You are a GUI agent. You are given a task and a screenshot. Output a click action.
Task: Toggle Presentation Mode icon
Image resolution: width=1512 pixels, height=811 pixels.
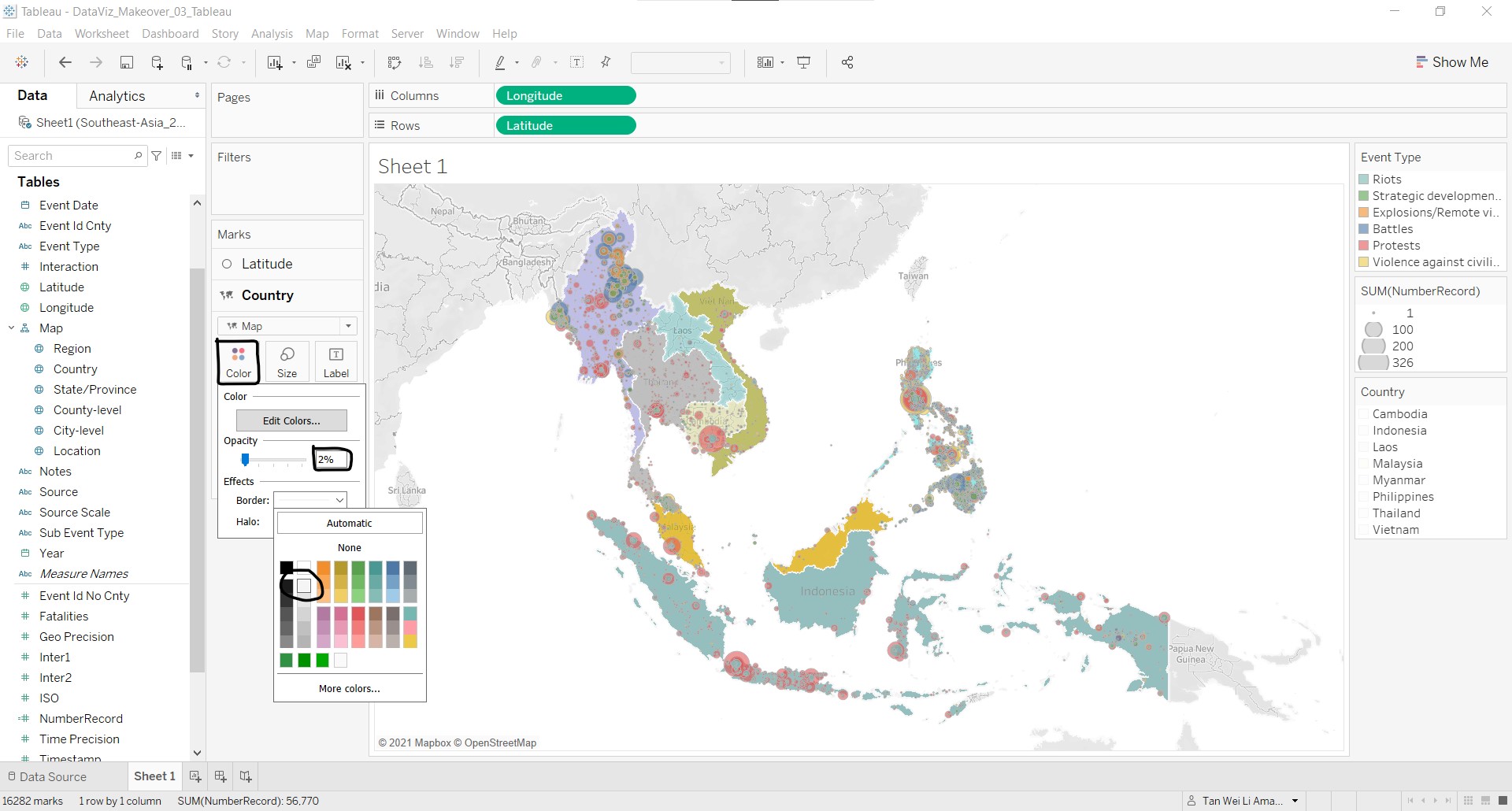(x=804, y=63)
